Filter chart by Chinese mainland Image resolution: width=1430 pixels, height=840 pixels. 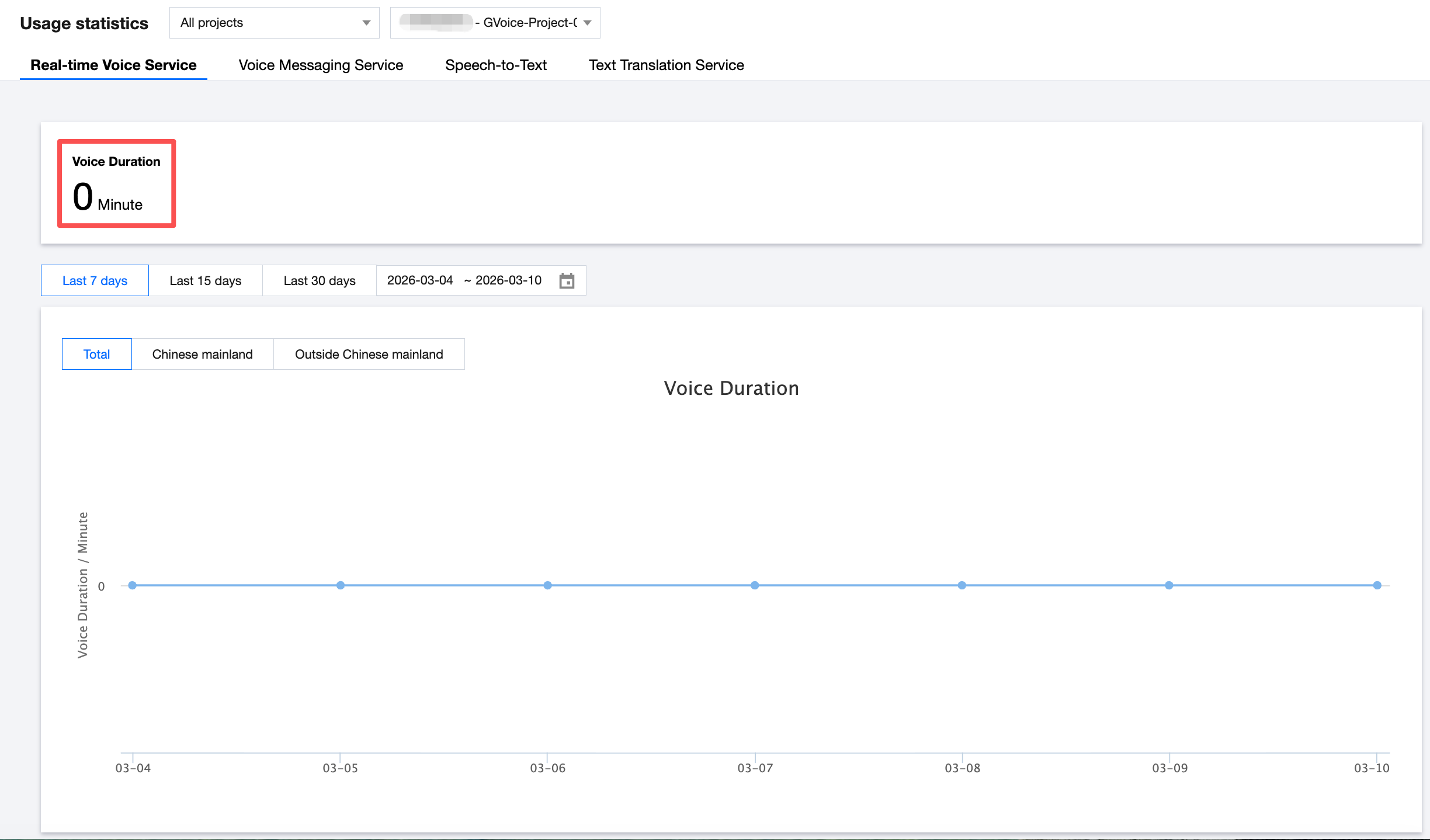202,354
